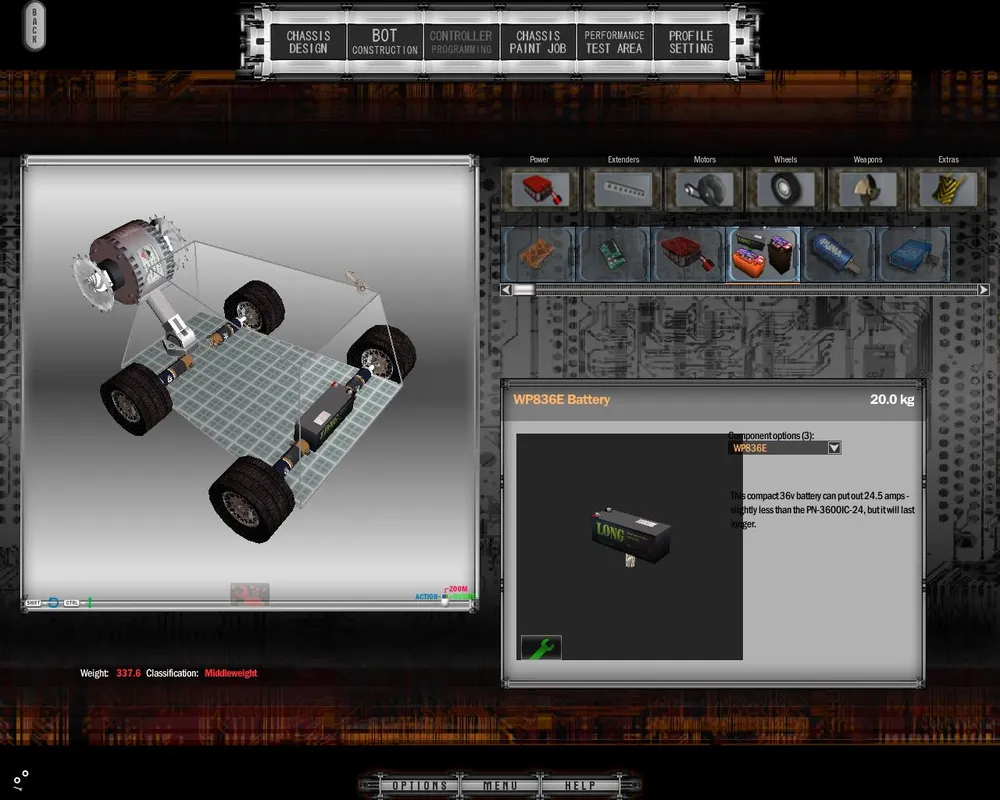
Task: Go to Performance Test Area tab
Action: click(614, 42)
